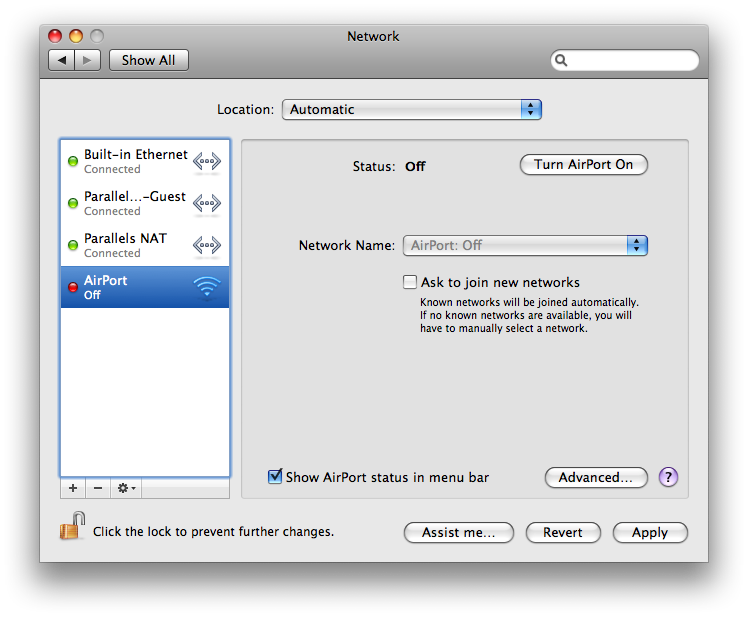This screenshot has width=748, height=617.
Task: Enable Ask to join new networks
Action: pyautogui.click(x=410, y=282)
